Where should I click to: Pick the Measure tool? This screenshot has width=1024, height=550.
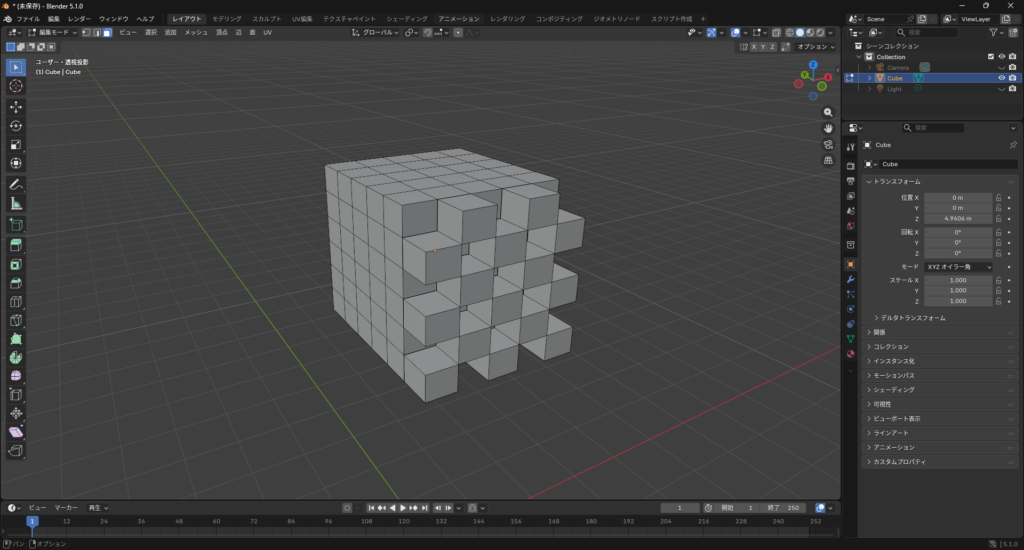(x=16, y=203)
